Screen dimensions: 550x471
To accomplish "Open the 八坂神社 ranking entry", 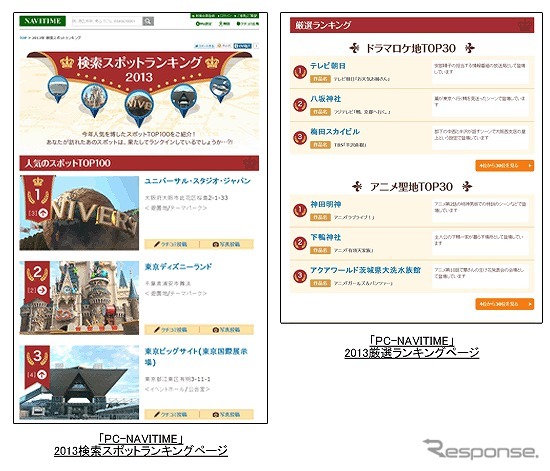I will 326,99.
